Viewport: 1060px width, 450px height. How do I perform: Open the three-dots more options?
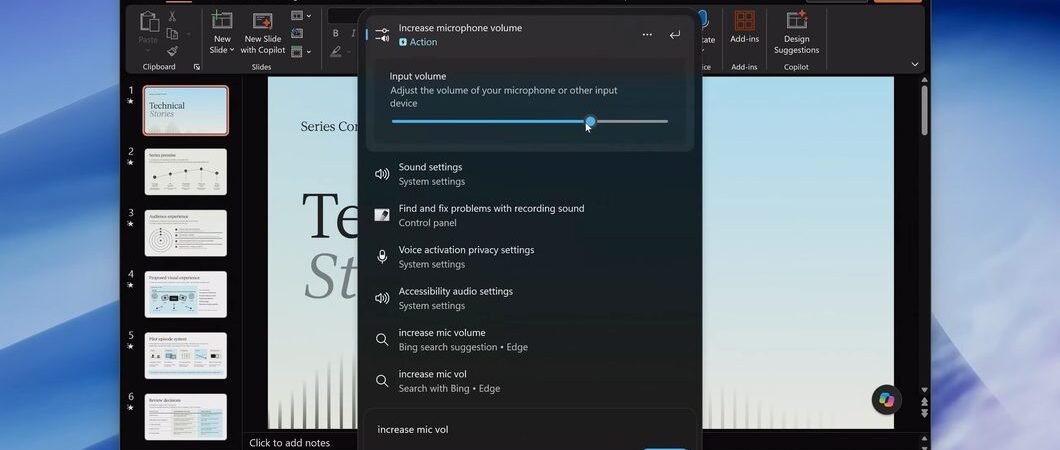(647, 34)
